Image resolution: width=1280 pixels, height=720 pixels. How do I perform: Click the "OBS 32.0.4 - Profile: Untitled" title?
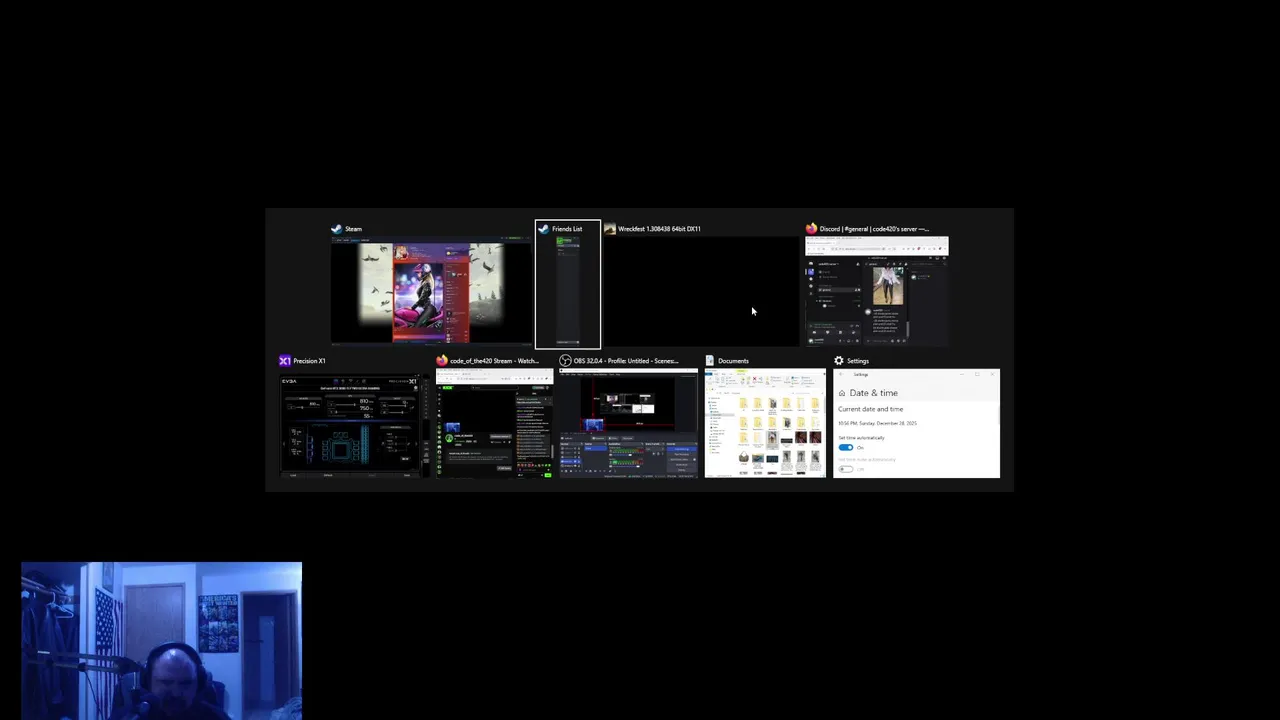[626, 361]
